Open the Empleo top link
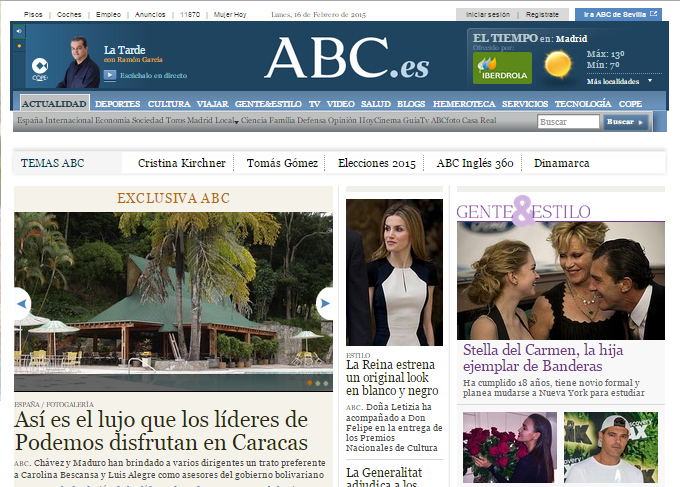The width and height of the screenshot is (680, 487). pos(108,14)
